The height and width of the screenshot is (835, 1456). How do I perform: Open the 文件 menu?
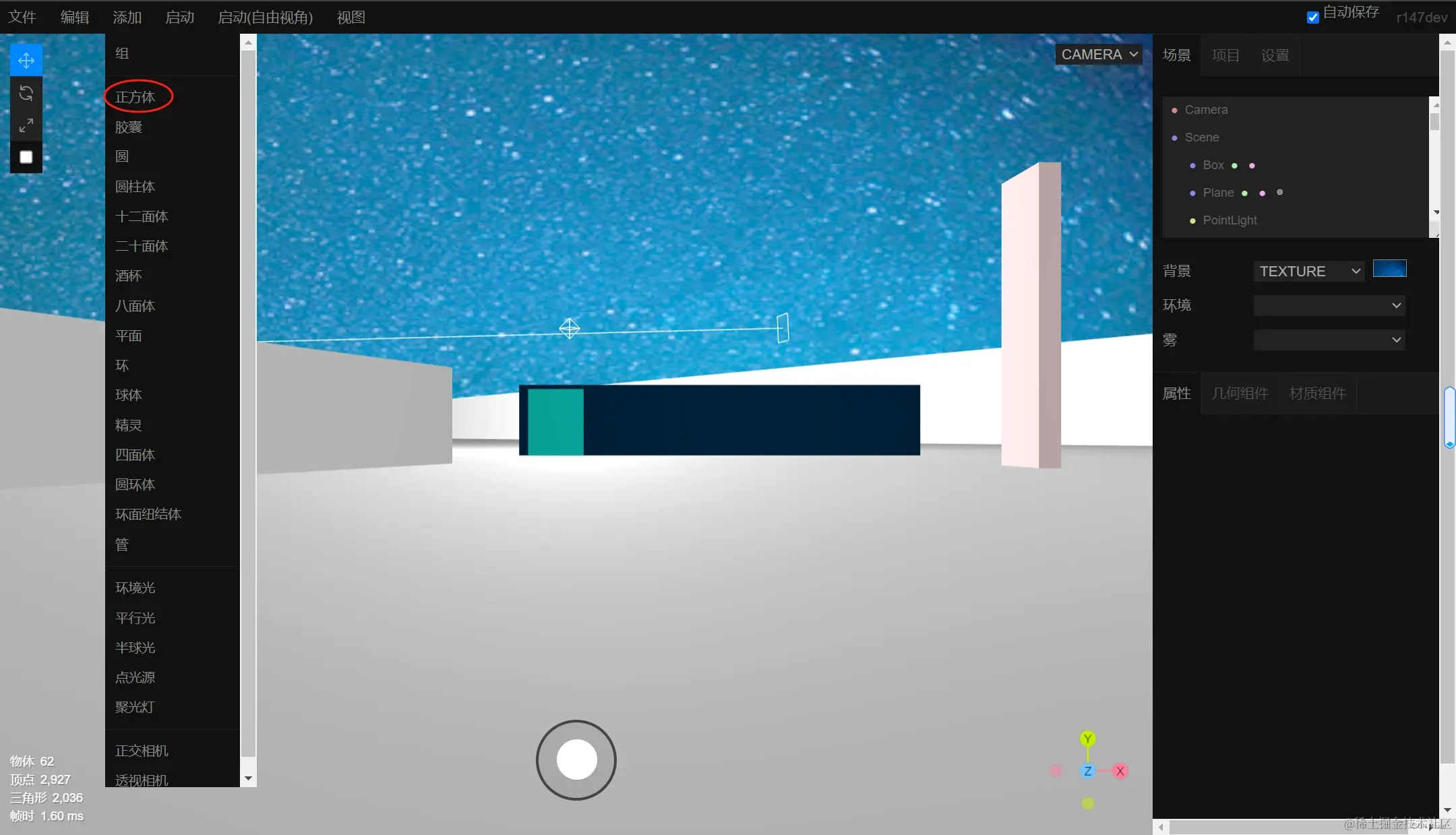tap(22, 18)
